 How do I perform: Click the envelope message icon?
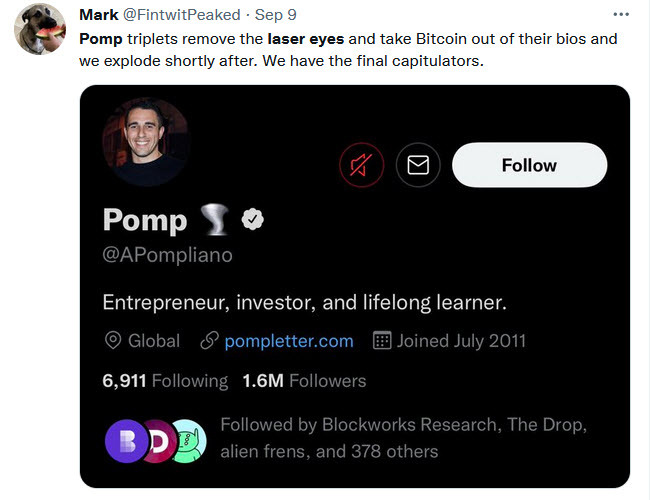click(418, 165)
